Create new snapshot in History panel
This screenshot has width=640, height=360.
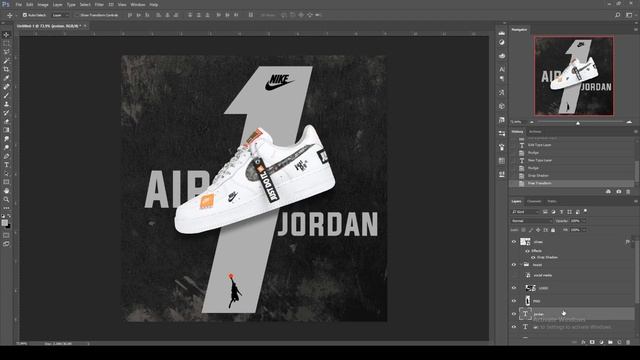click(618, 191)
